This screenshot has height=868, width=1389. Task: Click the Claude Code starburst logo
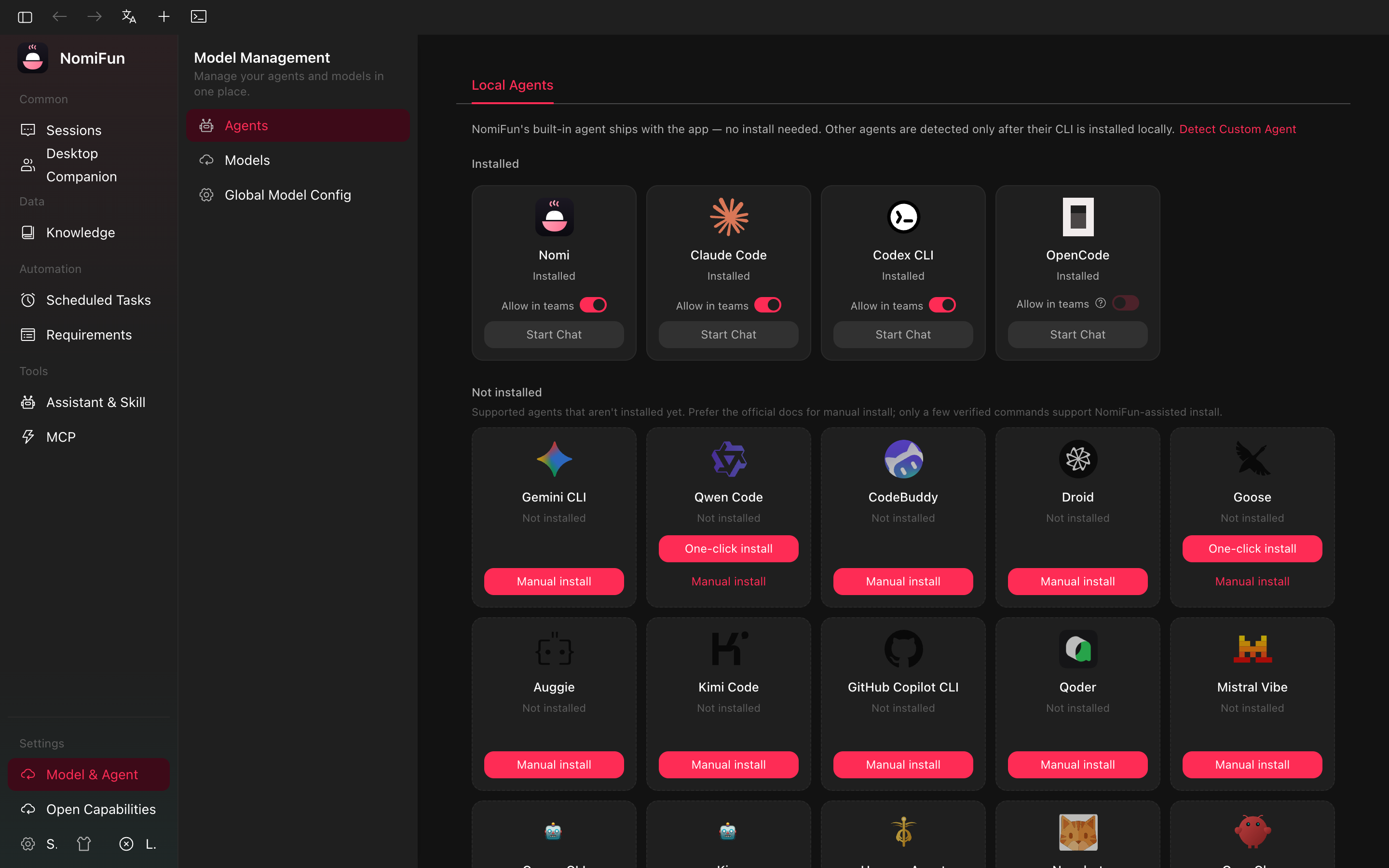(729, 217)
